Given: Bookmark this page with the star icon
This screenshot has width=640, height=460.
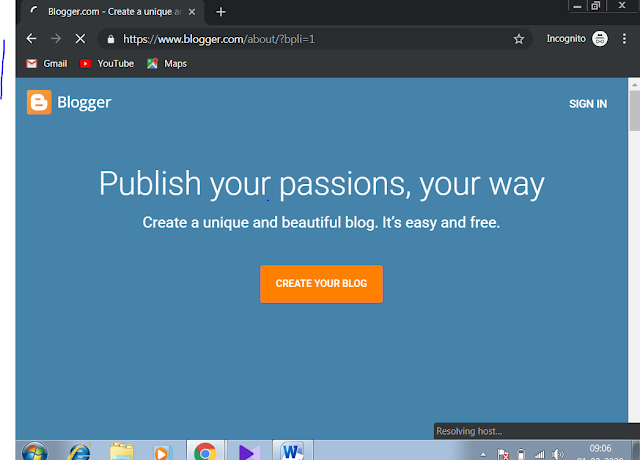Looking at the screenshot, I should [x=519, y=39].
